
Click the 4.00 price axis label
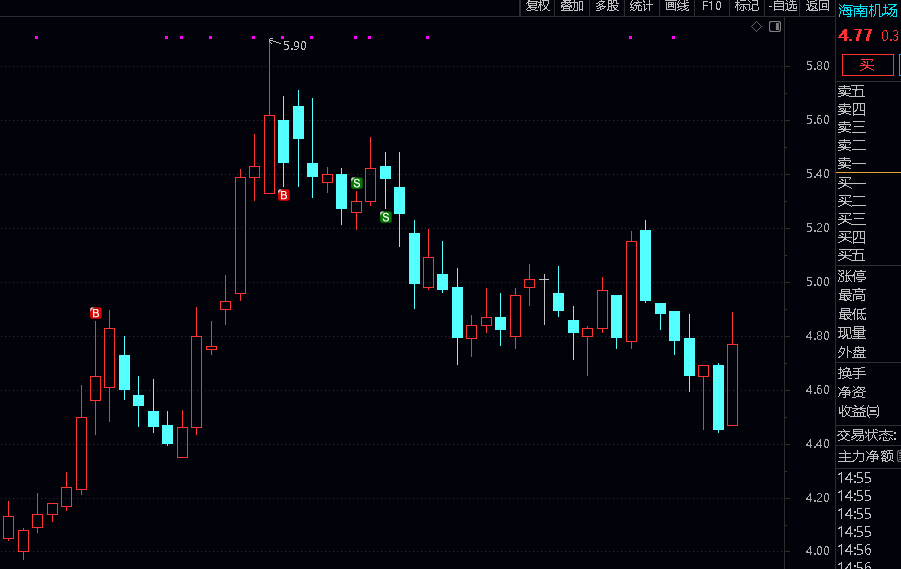[818, 551]
